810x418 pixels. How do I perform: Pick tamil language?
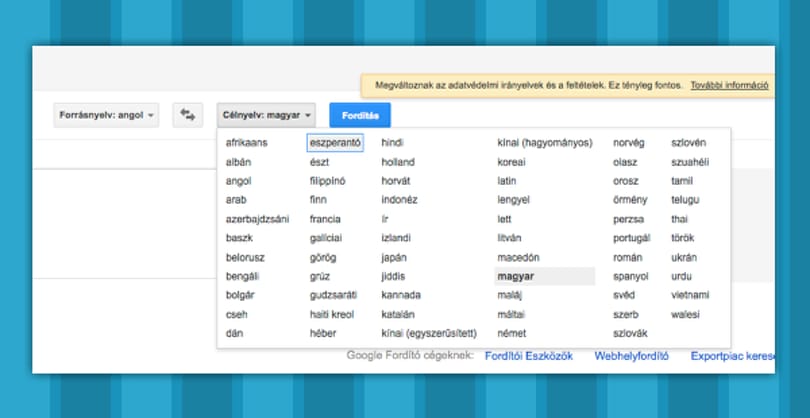(682, 181)
